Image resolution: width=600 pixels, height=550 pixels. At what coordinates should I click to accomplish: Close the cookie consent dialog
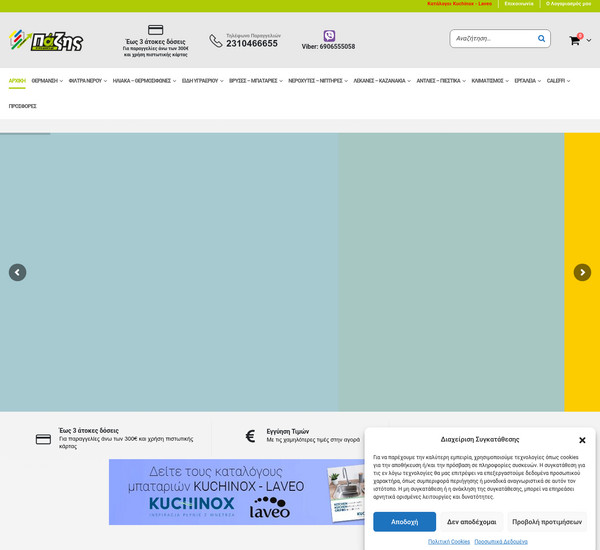click(582, 440)
